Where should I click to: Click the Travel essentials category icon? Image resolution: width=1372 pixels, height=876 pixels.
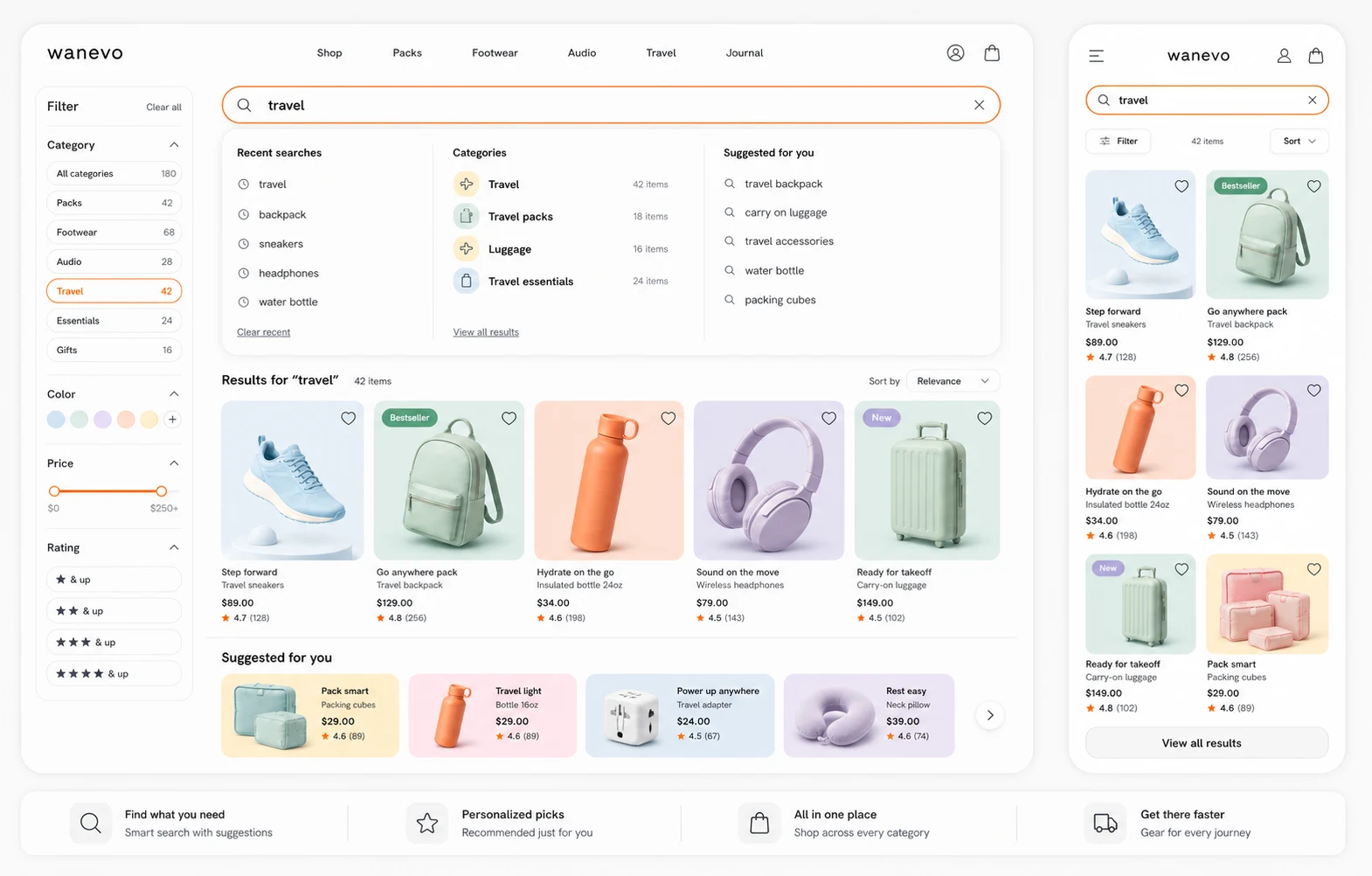coord(466,281)
